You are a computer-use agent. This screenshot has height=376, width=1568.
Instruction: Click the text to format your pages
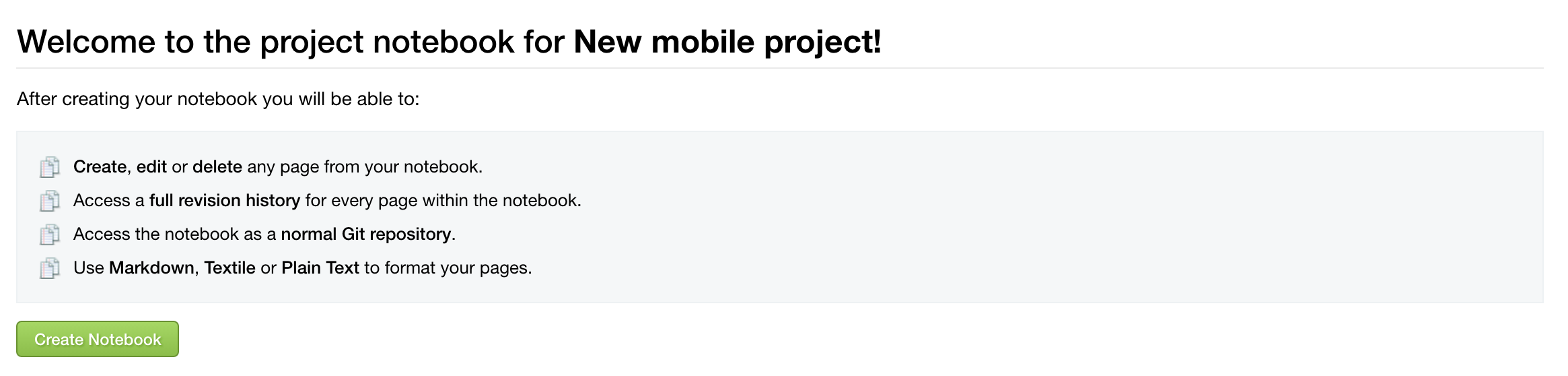point(448,268)
